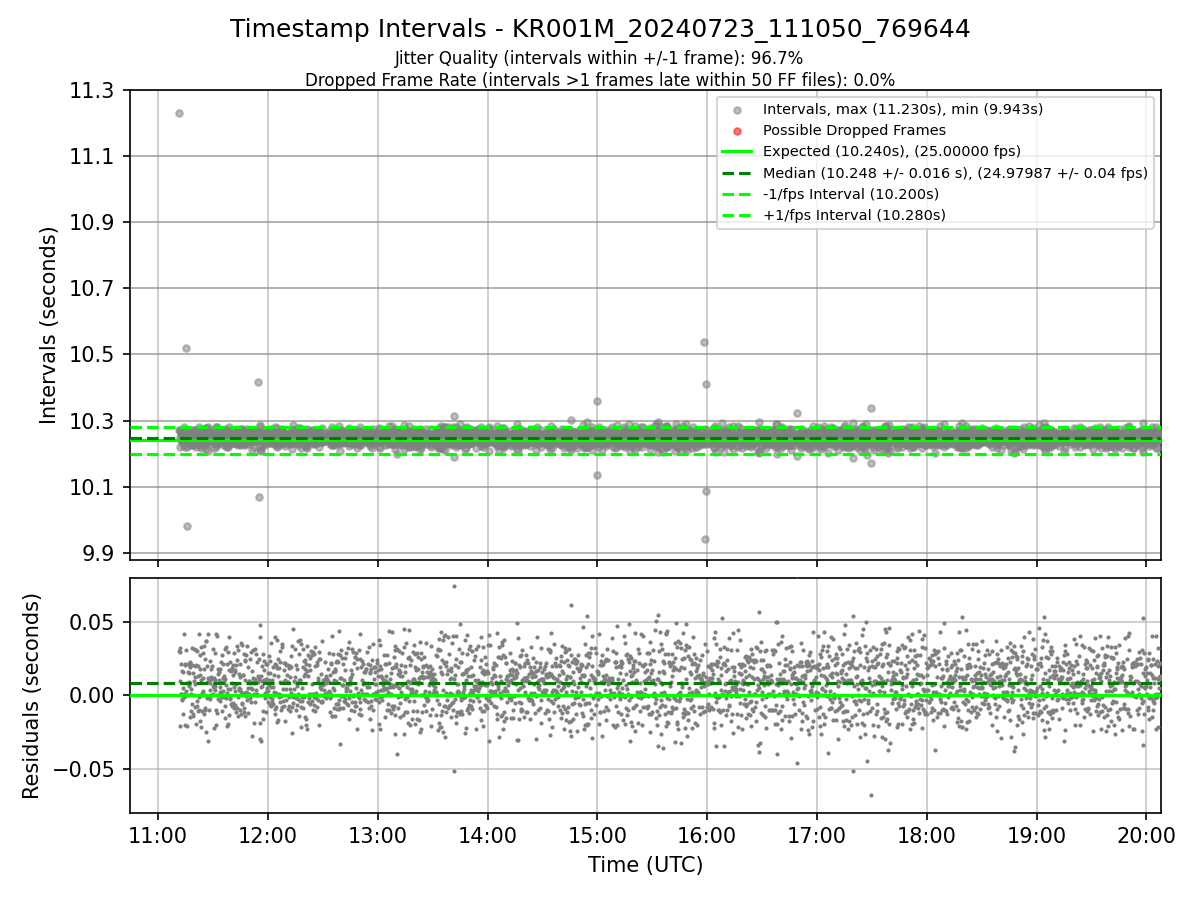Click the 'Intervals (seconds)' y-axis label
1200x900 pixels.
coord(49,325)
